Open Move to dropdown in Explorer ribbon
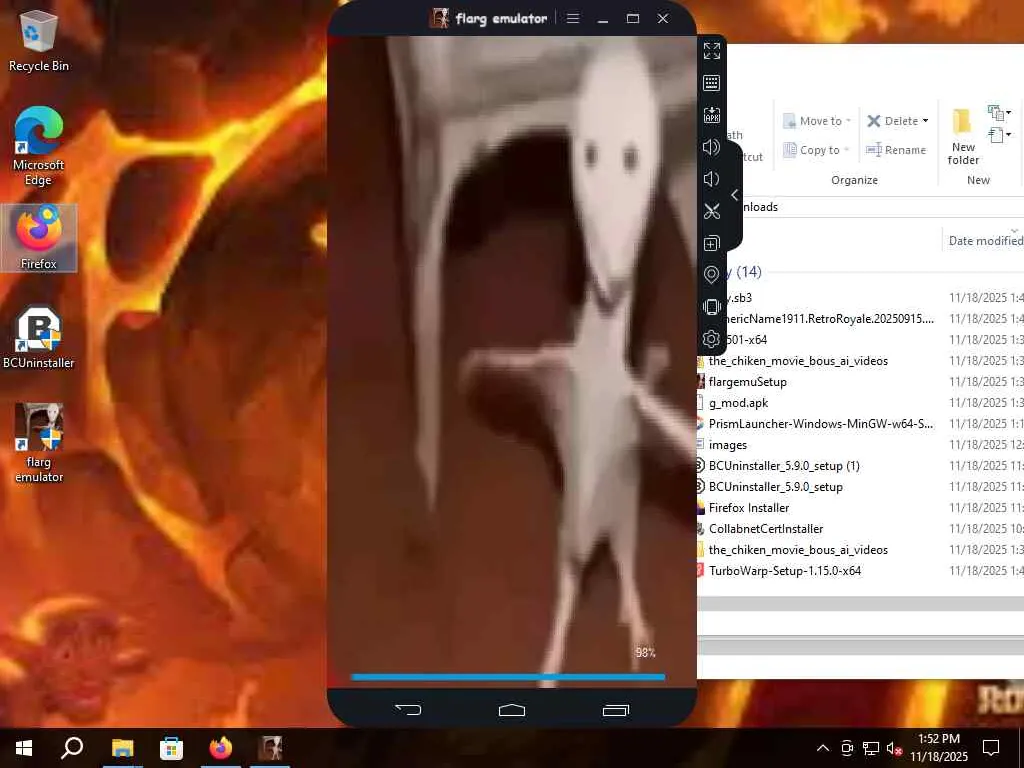The height and width of the screenshot is (768, 1024). [x=816, y=121]
